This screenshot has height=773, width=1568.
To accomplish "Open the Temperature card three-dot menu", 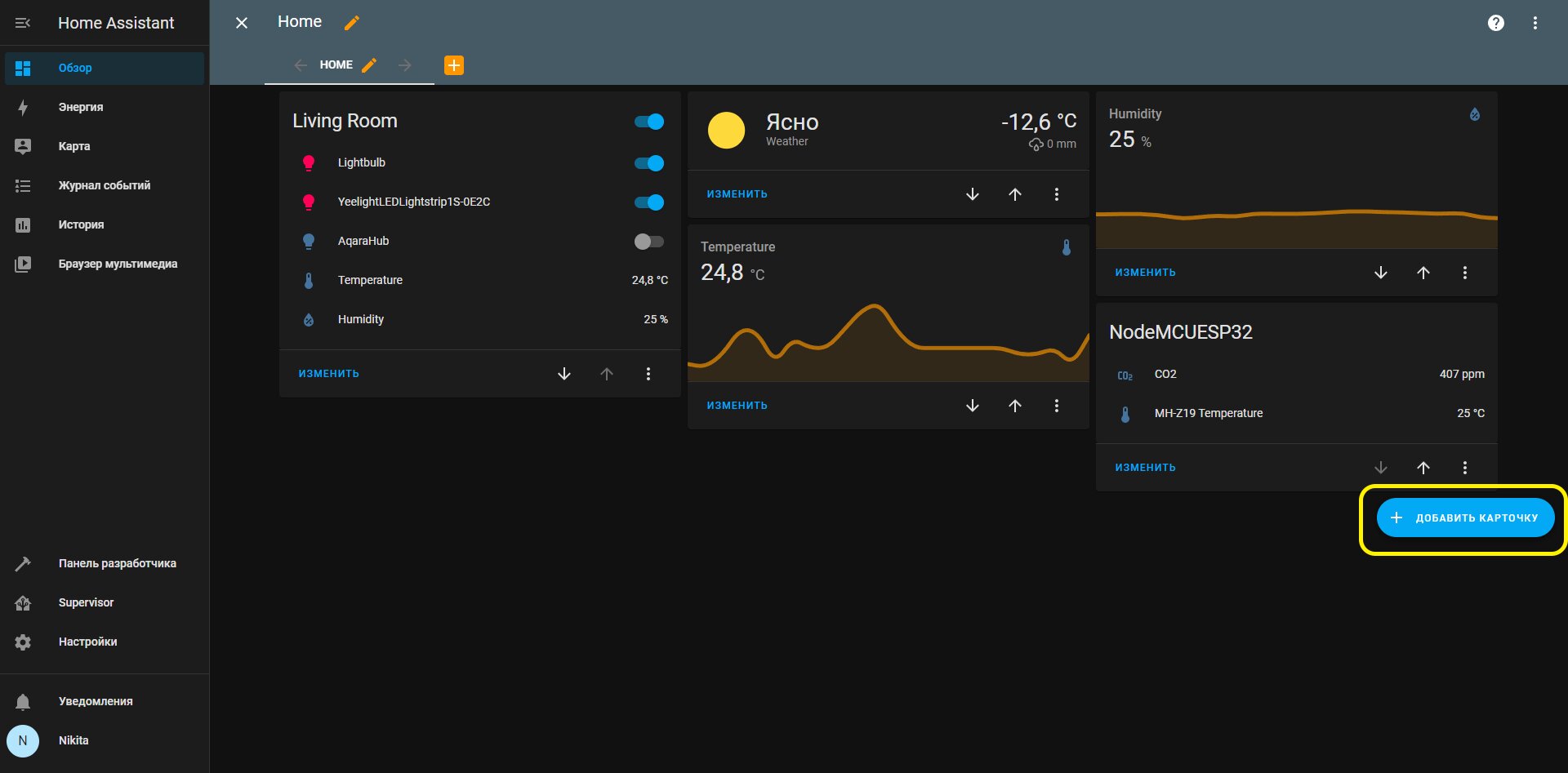I will [1057, 406].
